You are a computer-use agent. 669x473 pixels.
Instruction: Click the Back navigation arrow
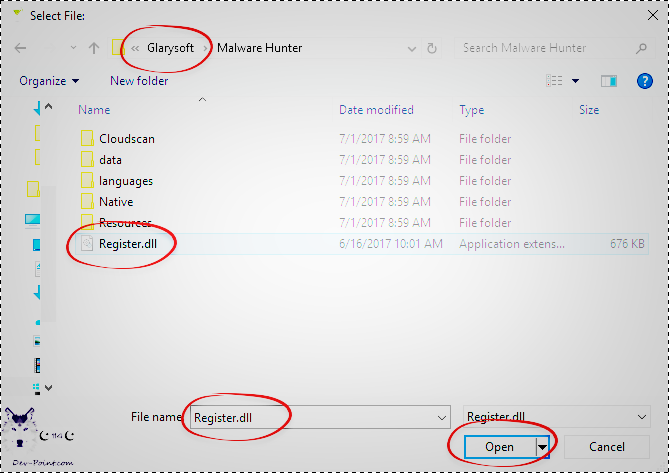pos(22,48)
